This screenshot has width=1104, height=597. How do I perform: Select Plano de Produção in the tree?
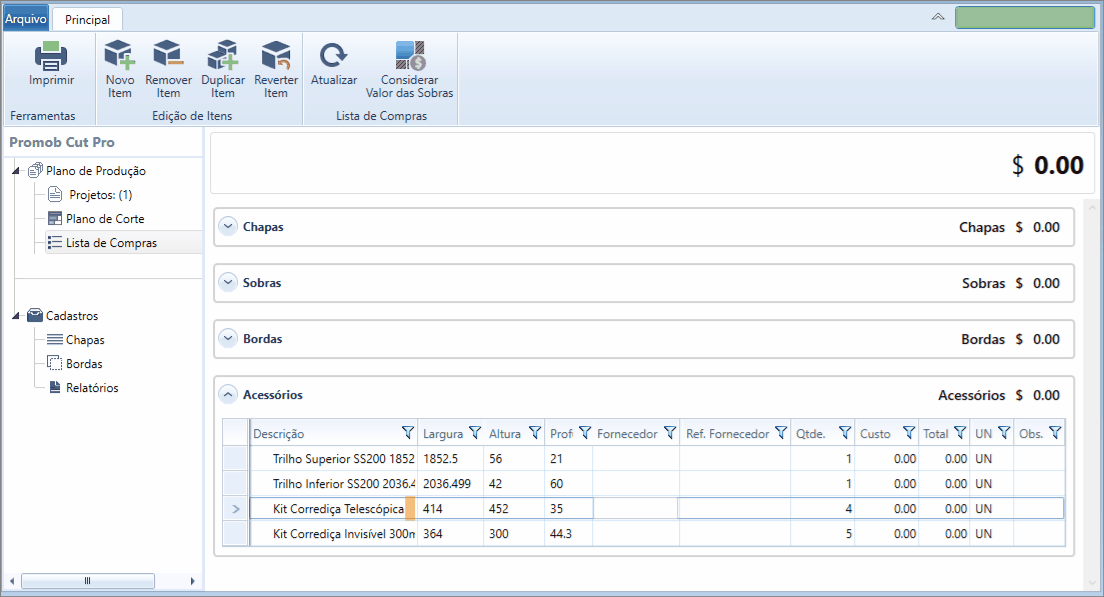96,171
